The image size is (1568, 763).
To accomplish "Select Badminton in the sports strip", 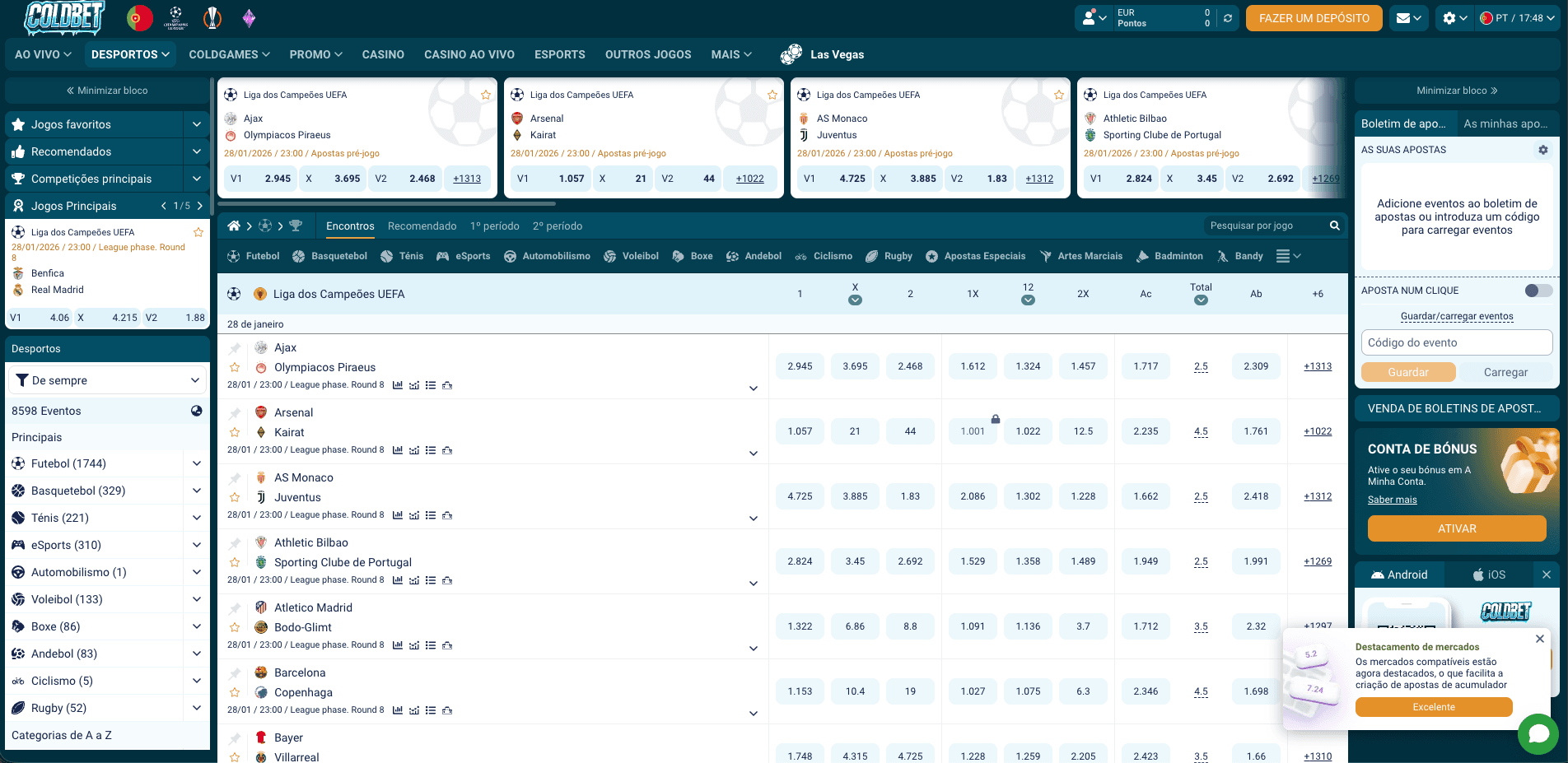I will tap(1169, 256).
